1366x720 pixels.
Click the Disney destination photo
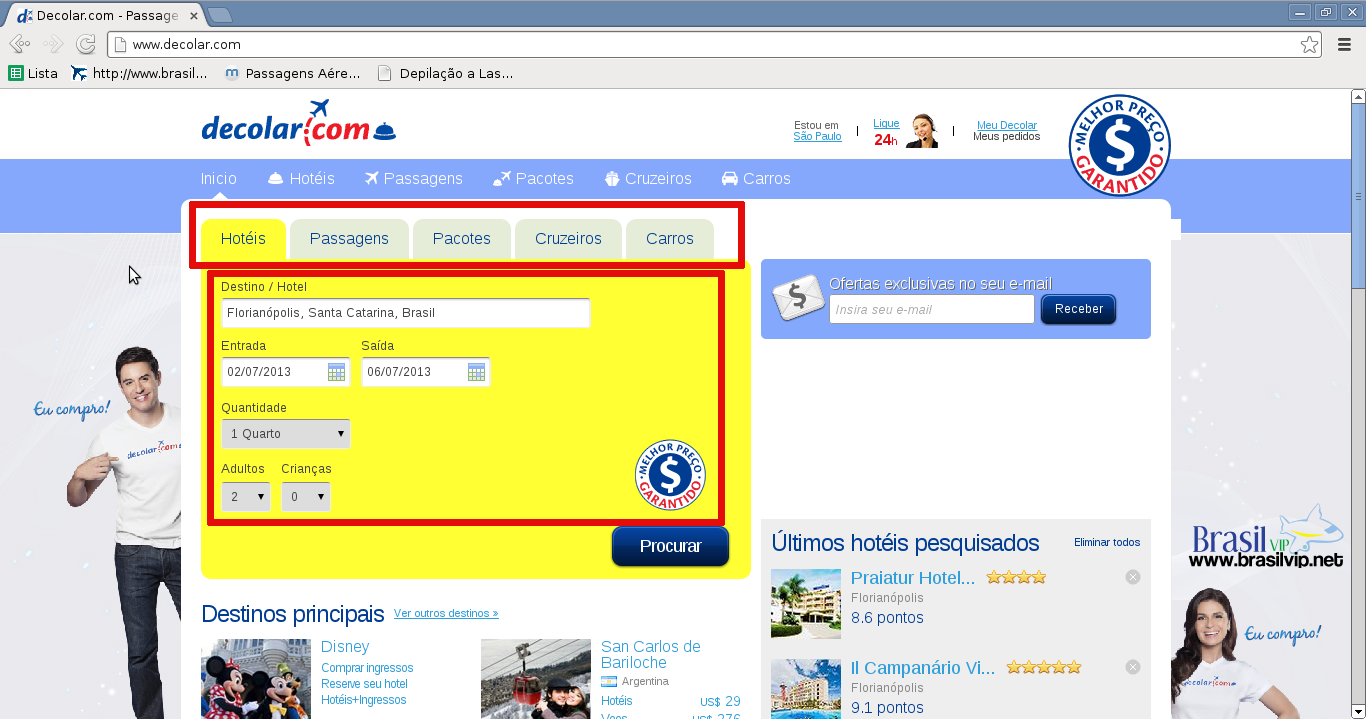[256, 679]
